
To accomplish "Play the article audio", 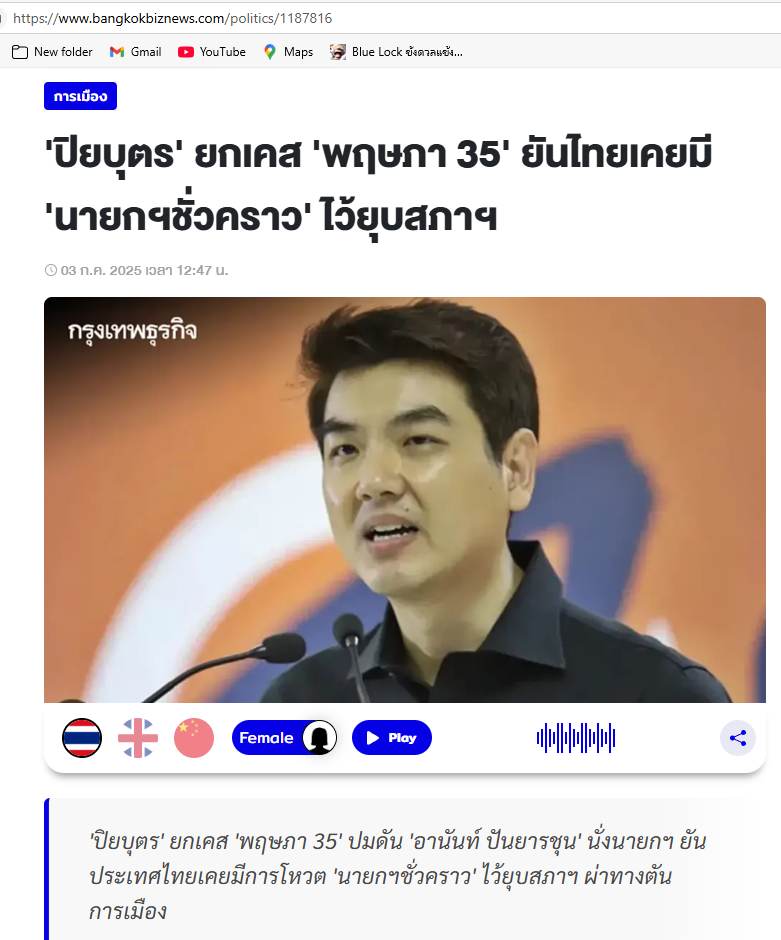I will 391,738.
